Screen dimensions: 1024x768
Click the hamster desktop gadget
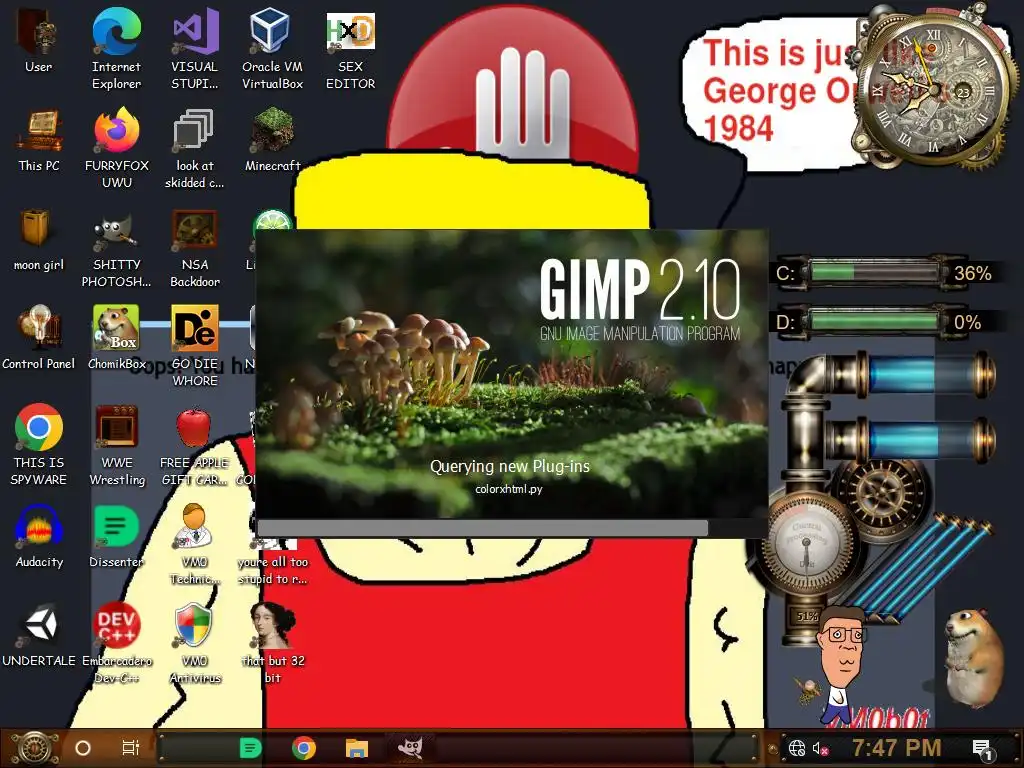tap(974, 658)
